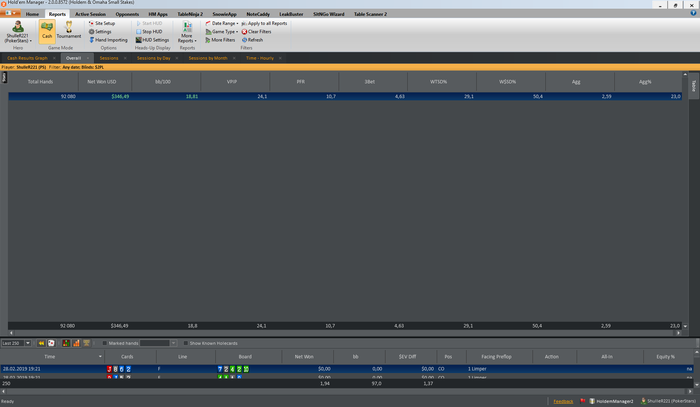The height and width of the screenshot is (407, 700).
Task: Click Stop HUD
Action: [x=149, y=32]
